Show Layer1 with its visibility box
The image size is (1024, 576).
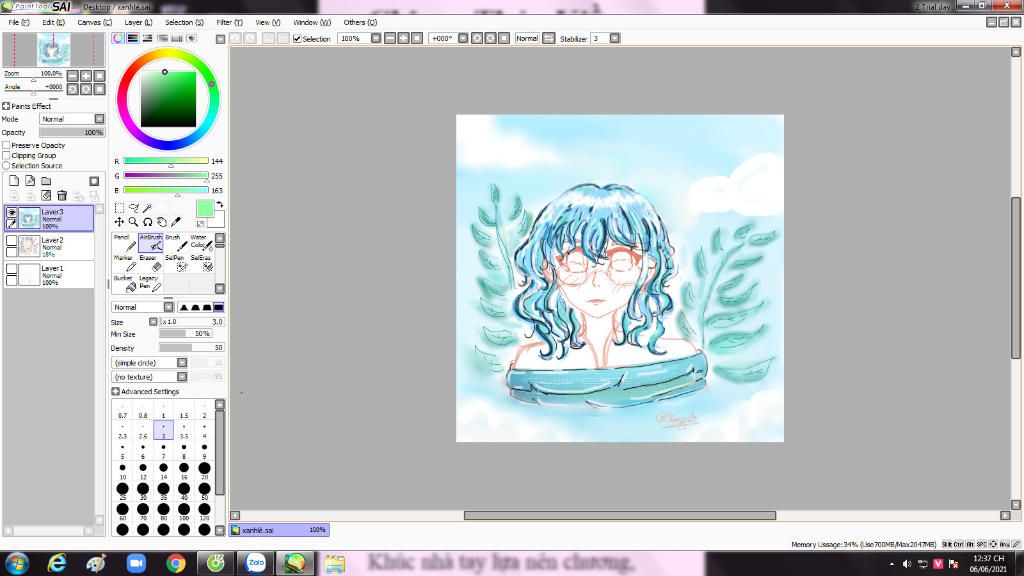pos(11,268)
